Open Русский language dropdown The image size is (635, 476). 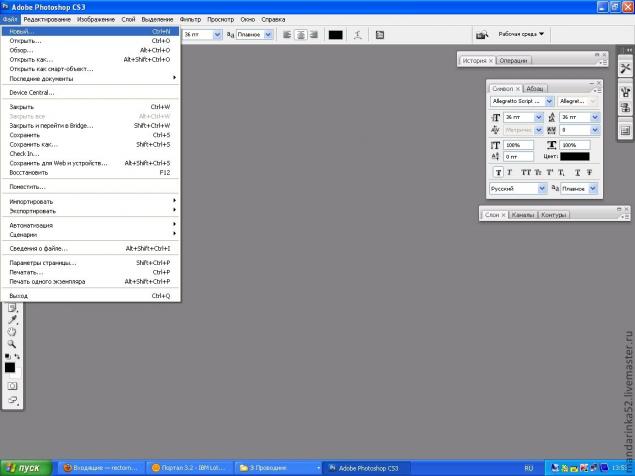pyautogui.click(x=542, y=188)
